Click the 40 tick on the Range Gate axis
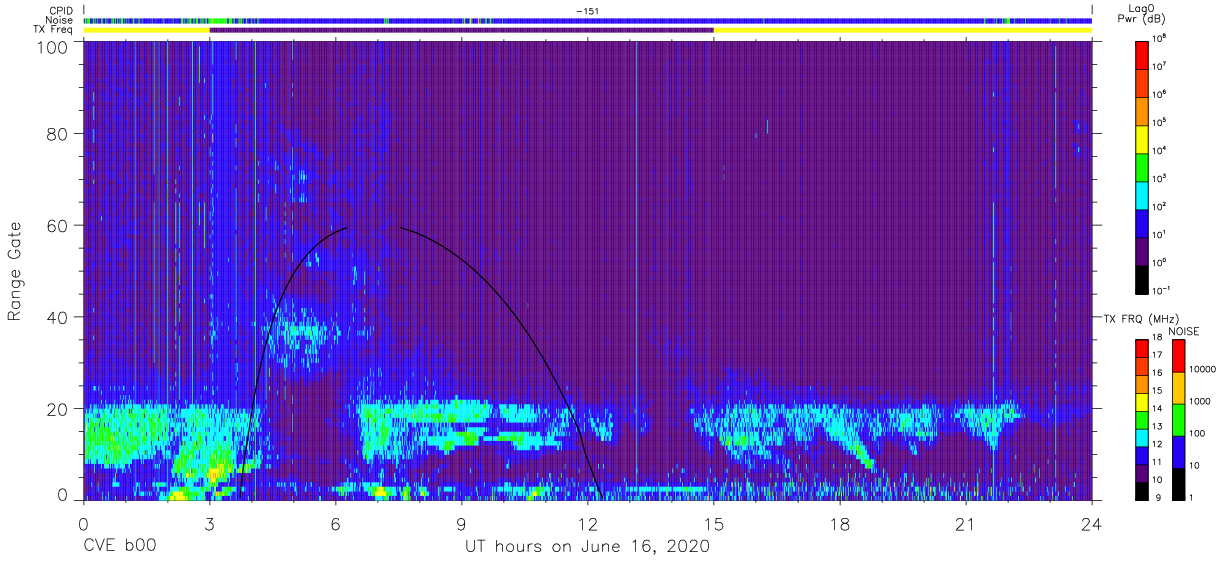This screenshot has width=1228, height=567. coord(56,317)
